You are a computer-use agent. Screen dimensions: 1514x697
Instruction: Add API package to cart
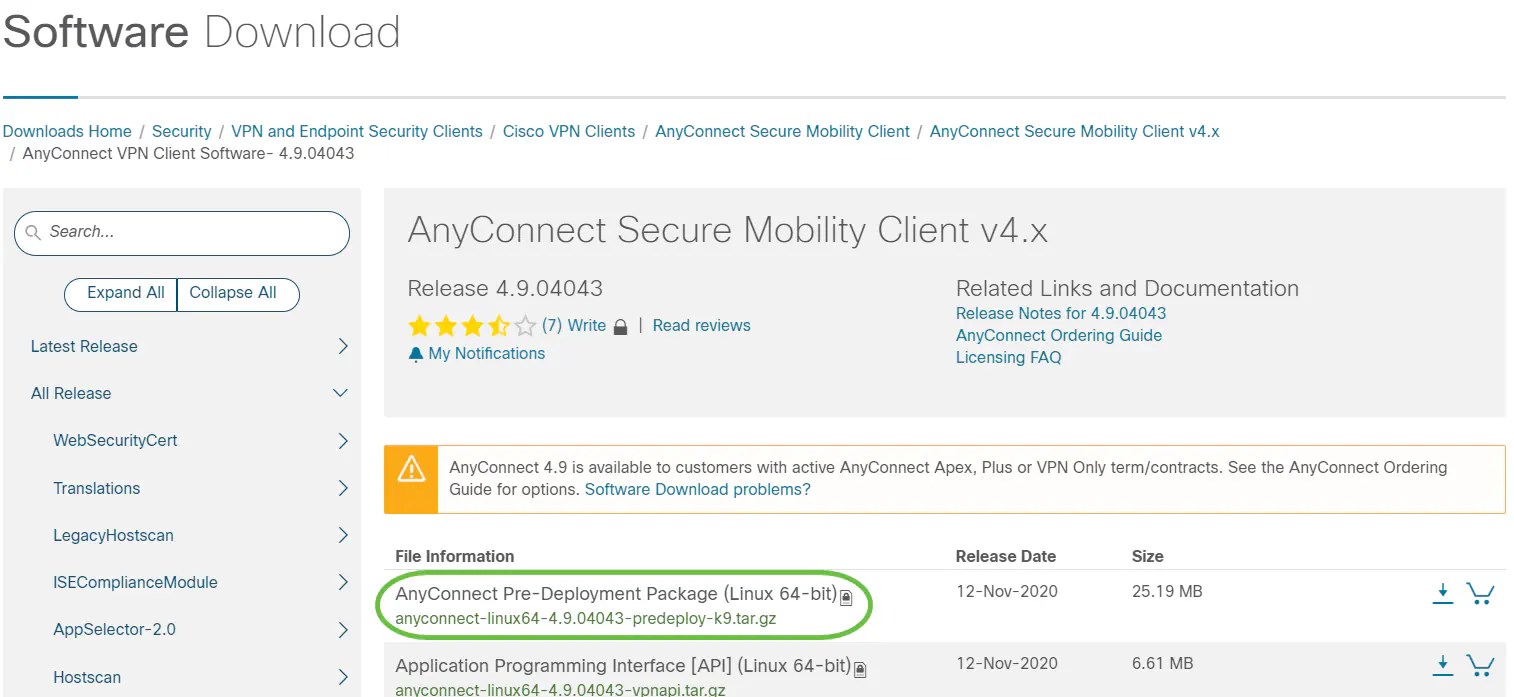pos(1480,665)
